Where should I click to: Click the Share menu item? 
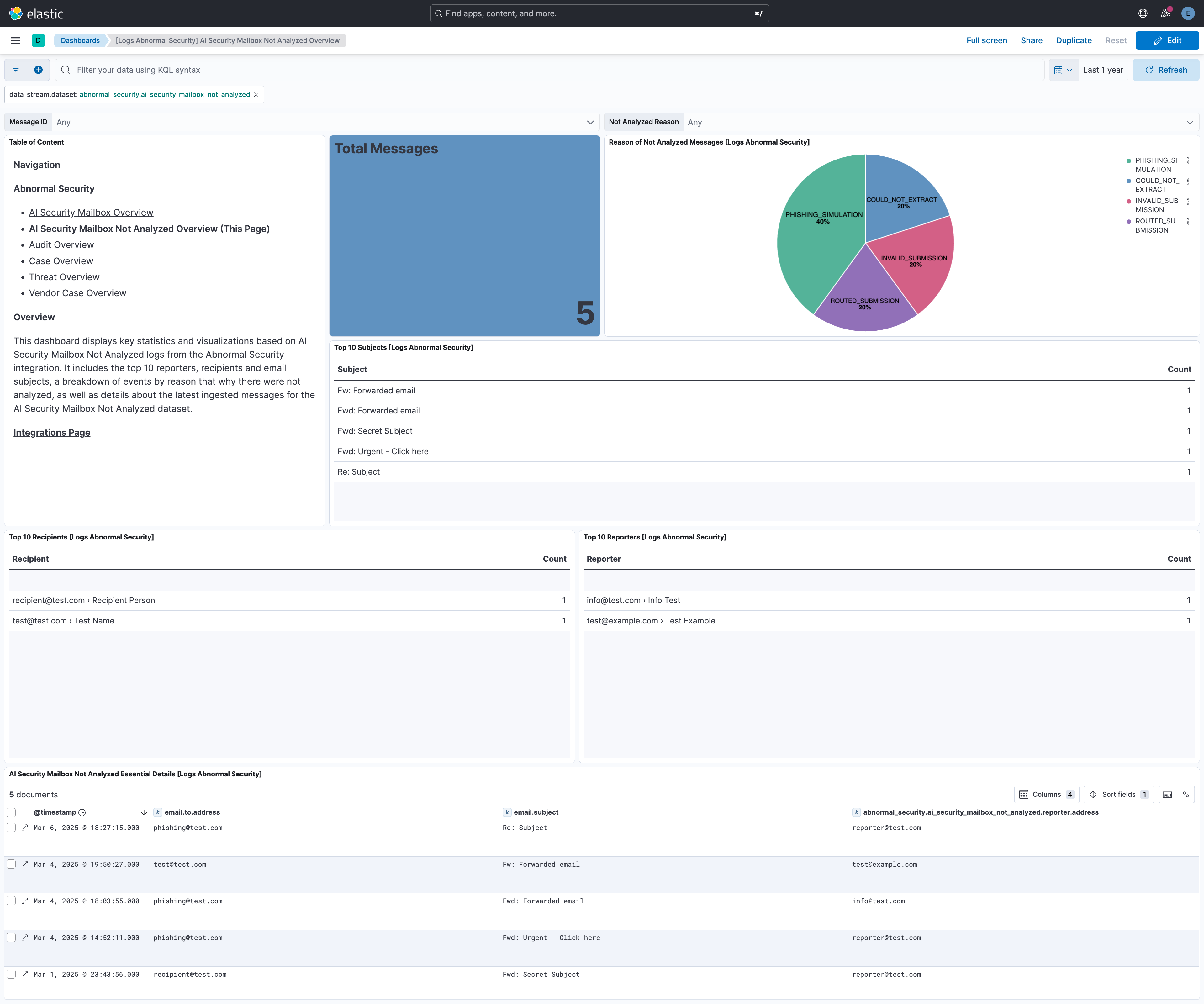[1031, 41]
